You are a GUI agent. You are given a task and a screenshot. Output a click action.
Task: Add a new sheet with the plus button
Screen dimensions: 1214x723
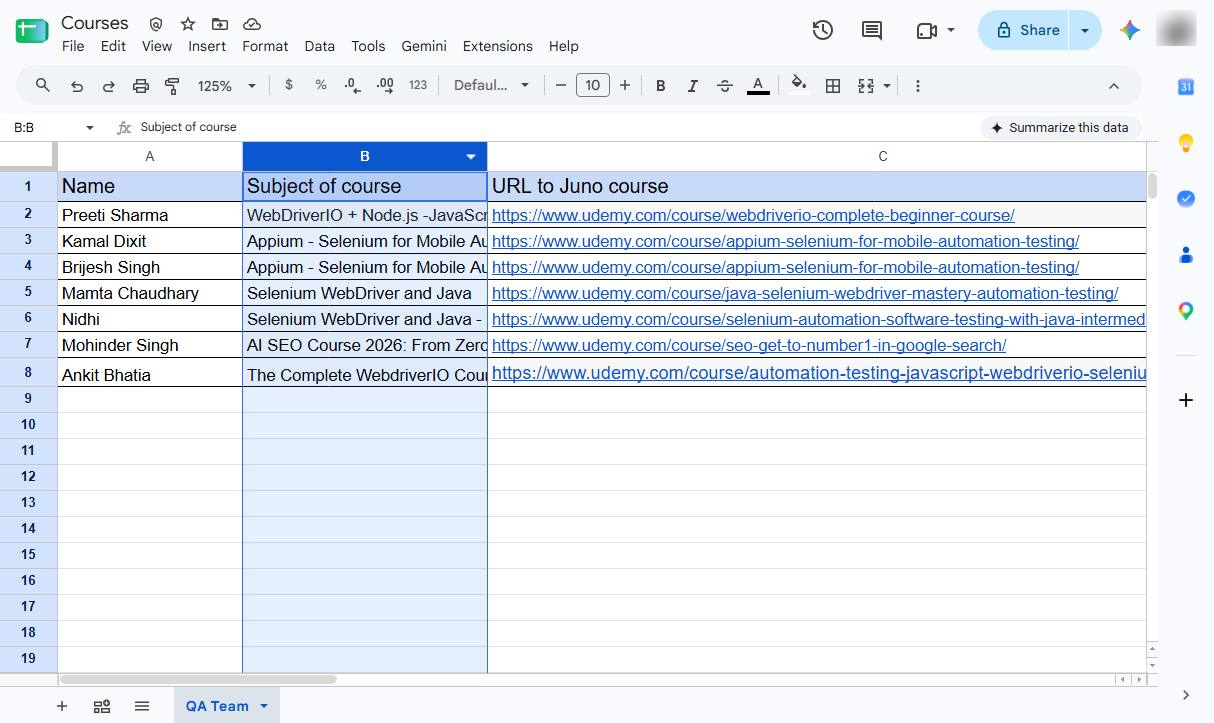coord(62,706)
